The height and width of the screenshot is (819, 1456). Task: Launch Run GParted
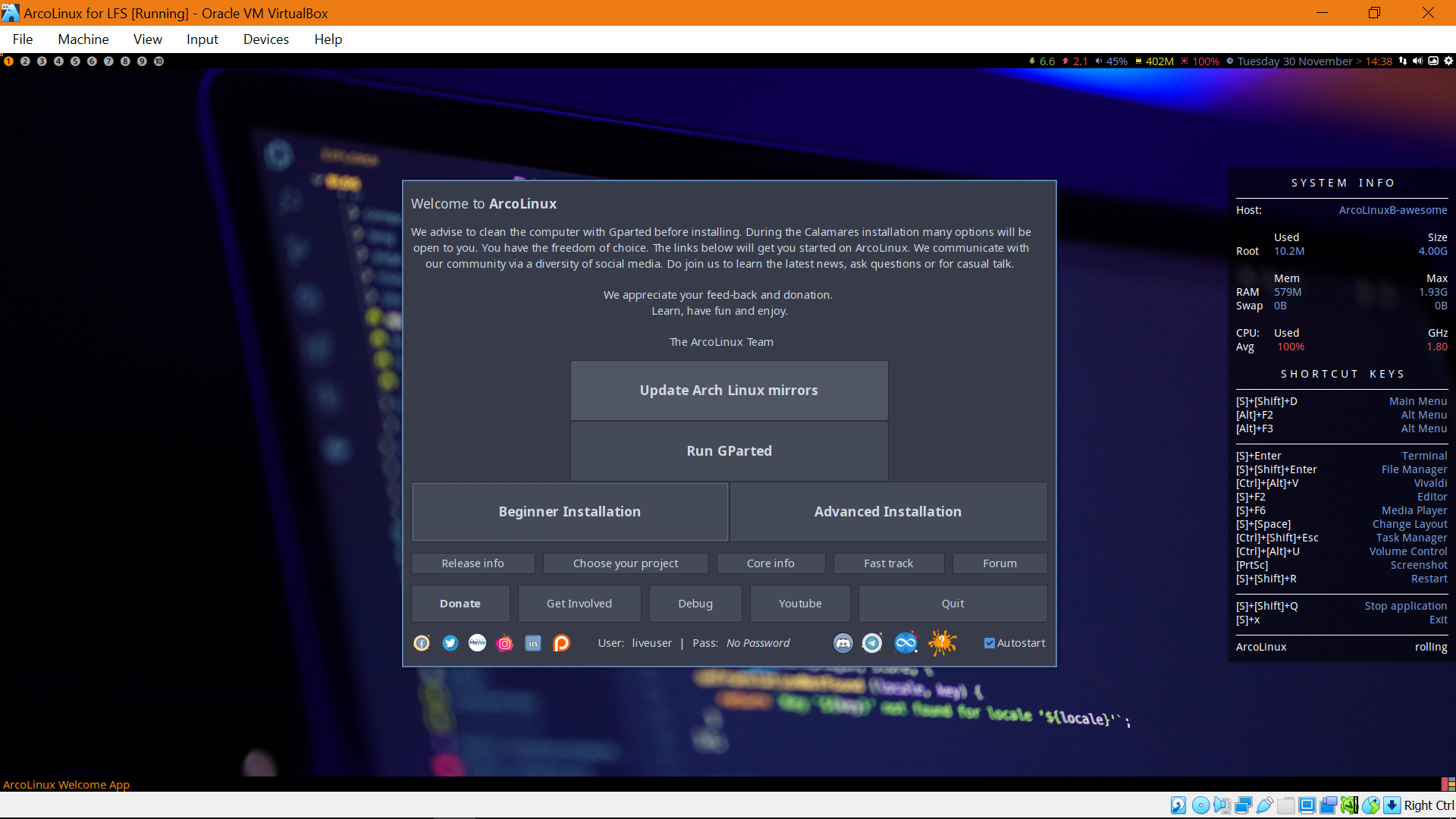[729, 451]
